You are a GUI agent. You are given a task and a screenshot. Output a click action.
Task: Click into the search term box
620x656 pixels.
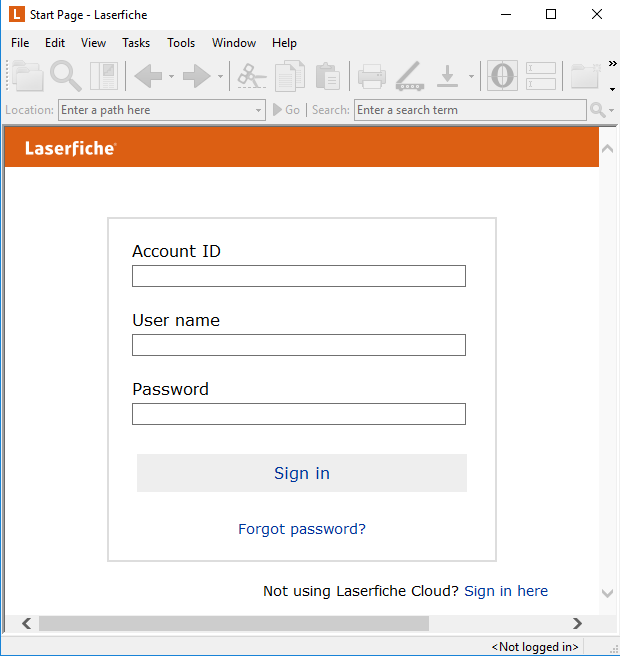coord(470,110)
